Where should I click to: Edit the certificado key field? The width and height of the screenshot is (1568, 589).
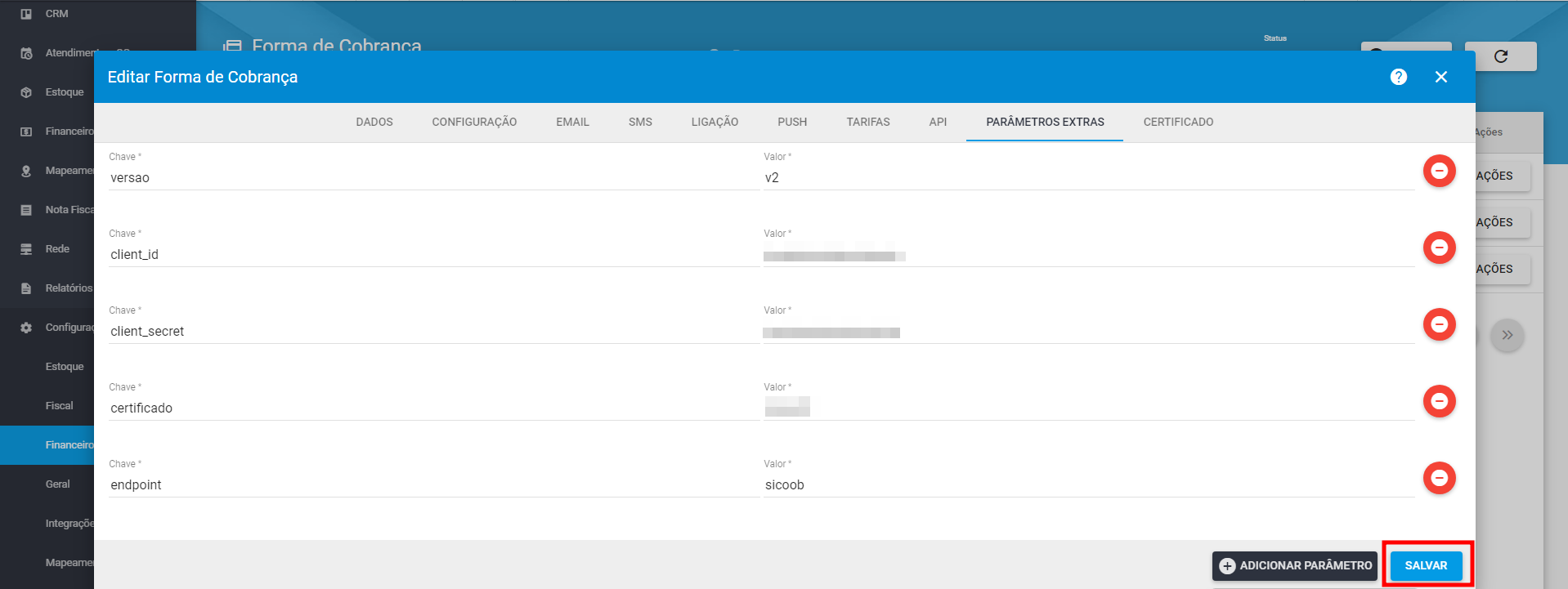(x=434, y=408)
